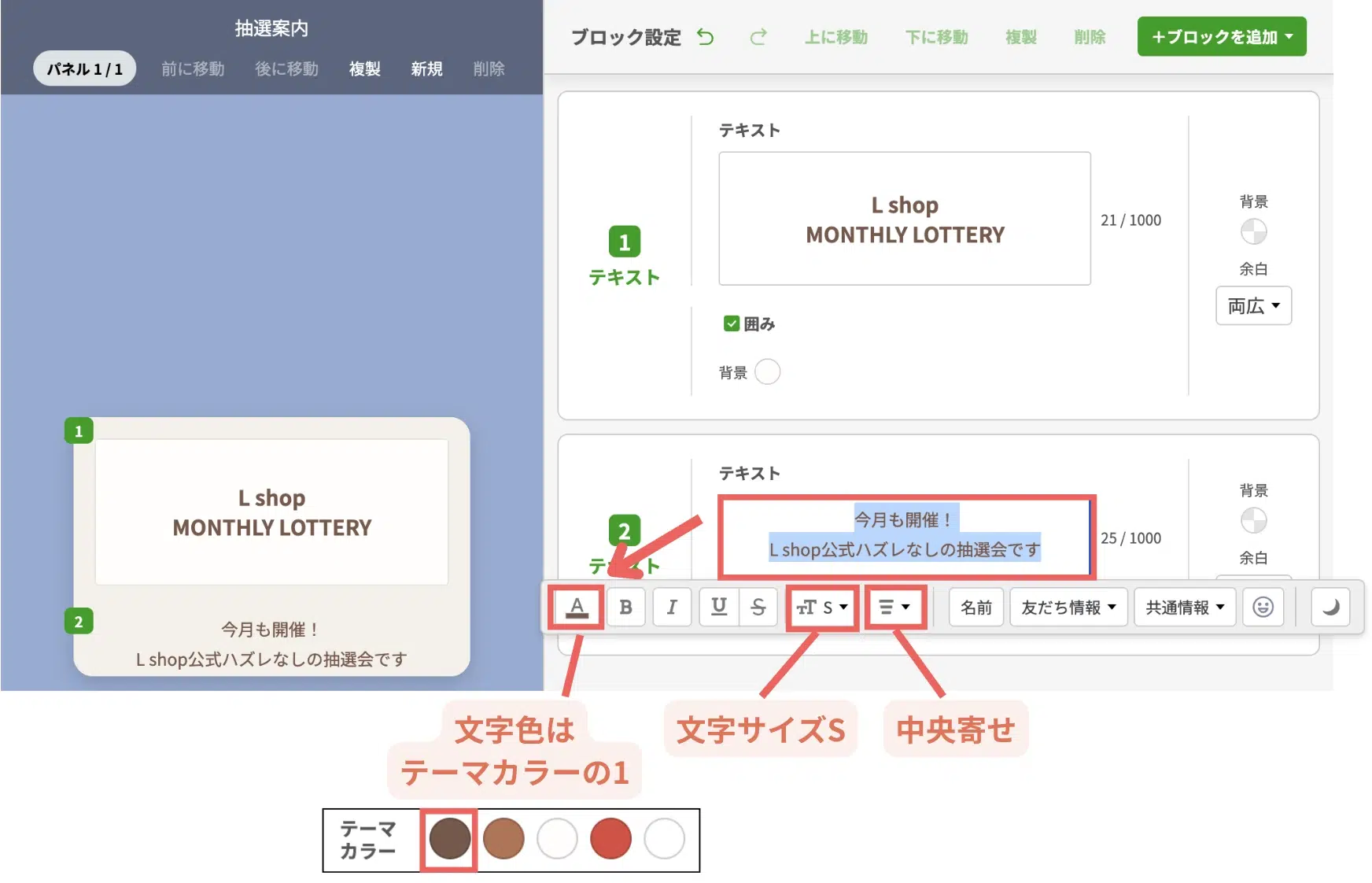Click 前に移動 in the panel bar
The image size is (1372, 883).
[193, 69]
